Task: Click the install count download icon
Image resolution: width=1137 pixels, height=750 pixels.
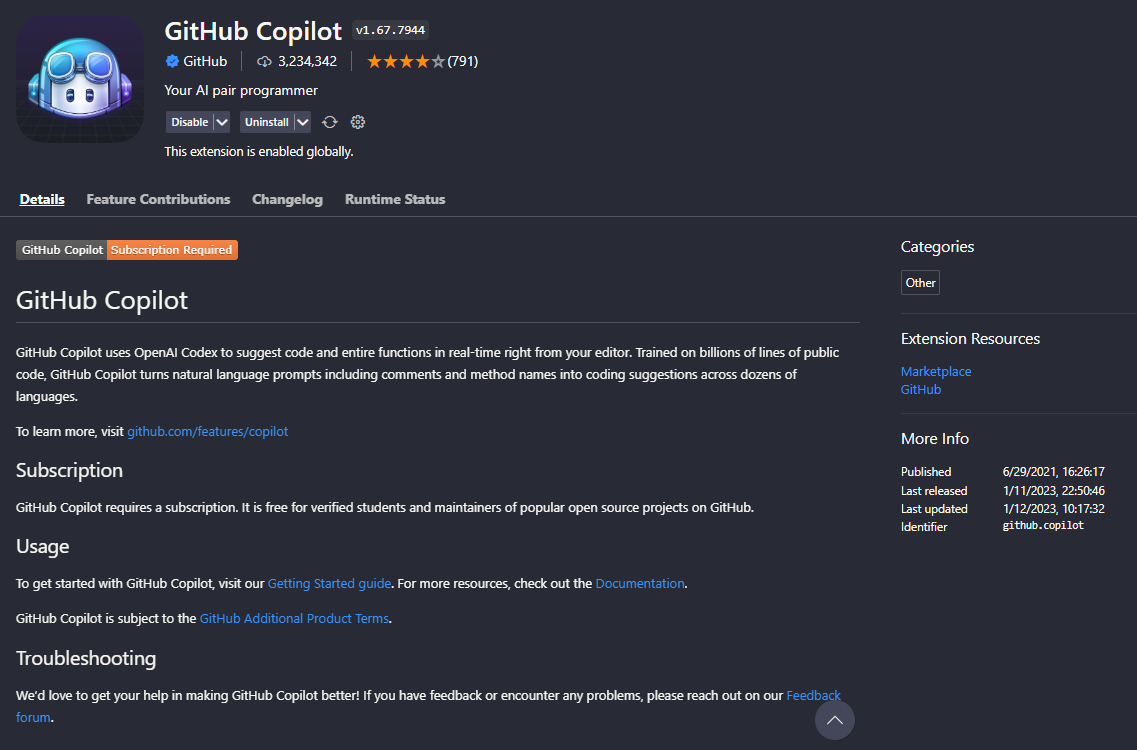Action: coord(264,61)
